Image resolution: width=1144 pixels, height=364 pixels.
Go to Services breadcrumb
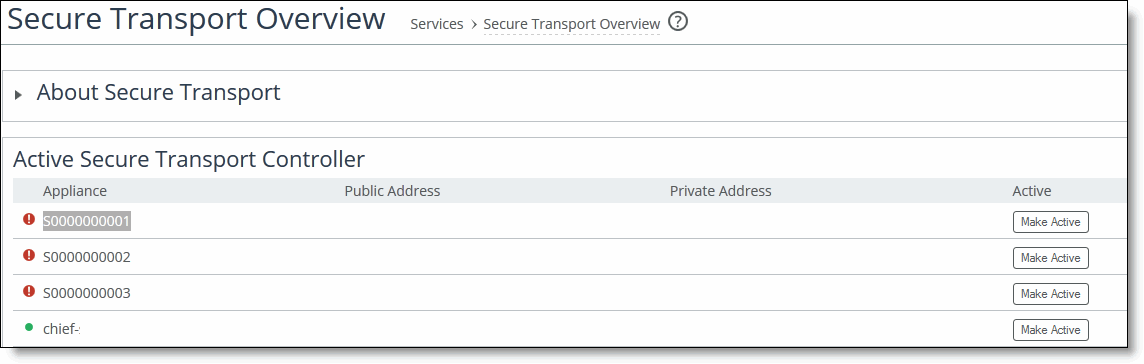pos(436,24)
